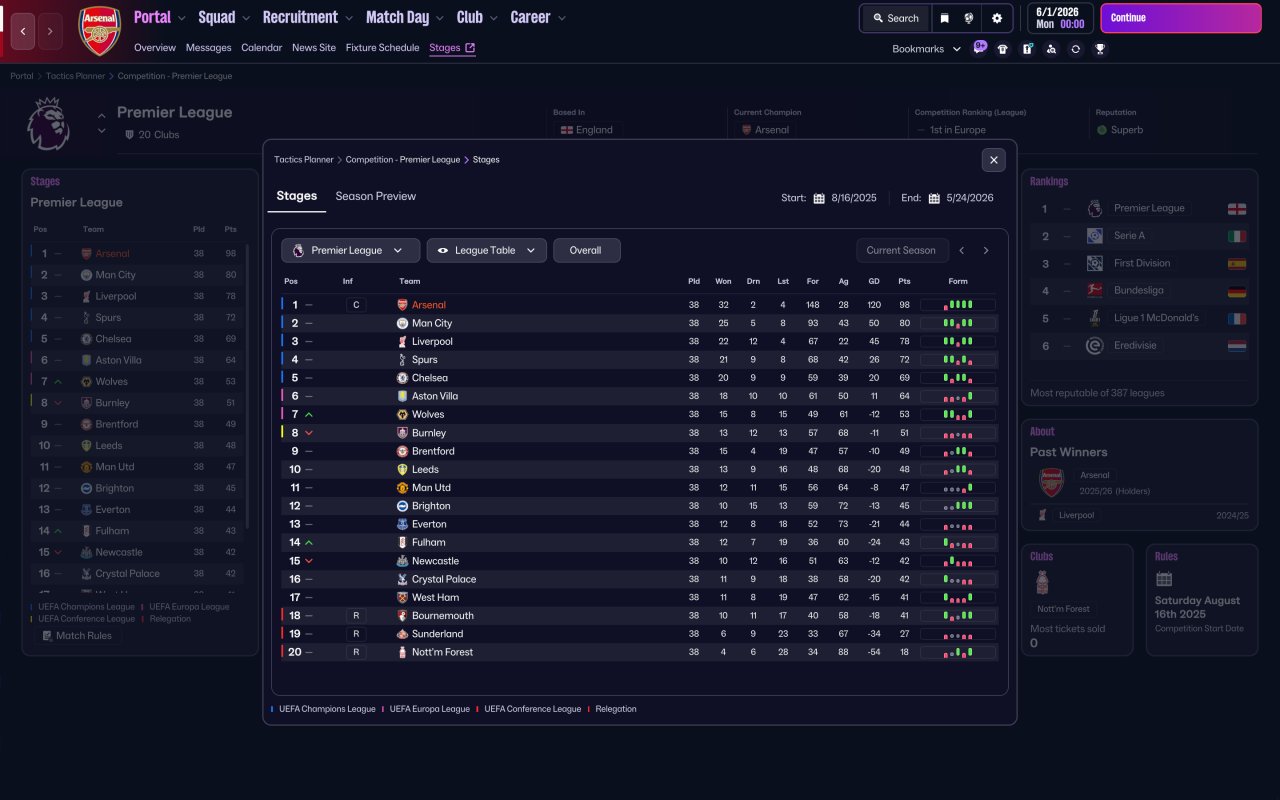The width and height of the screenshot is (1280, 800).
Task: Click the Bundesliga logo in Rankings
Action: pos(1095,290)
